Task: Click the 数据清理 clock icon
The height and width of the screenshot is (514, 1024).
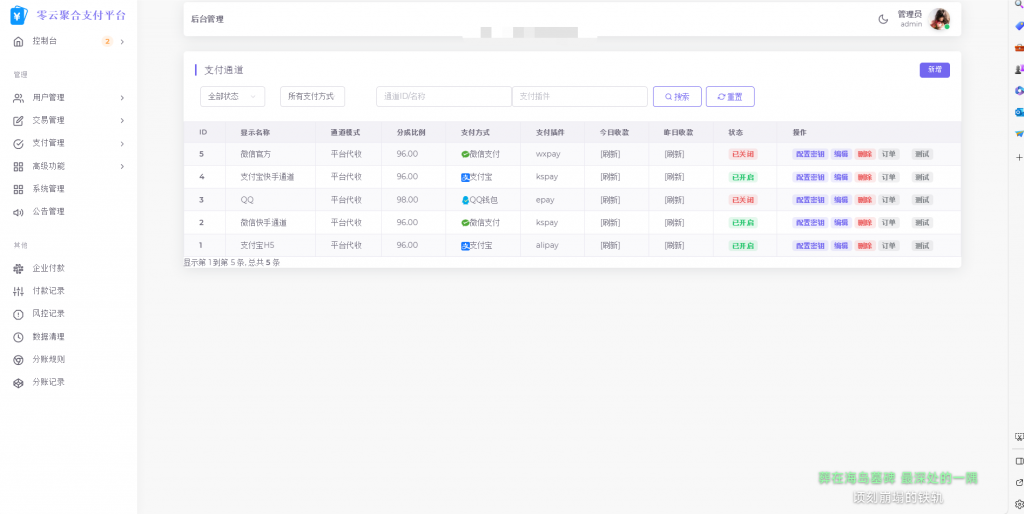Action: (18, 337)
